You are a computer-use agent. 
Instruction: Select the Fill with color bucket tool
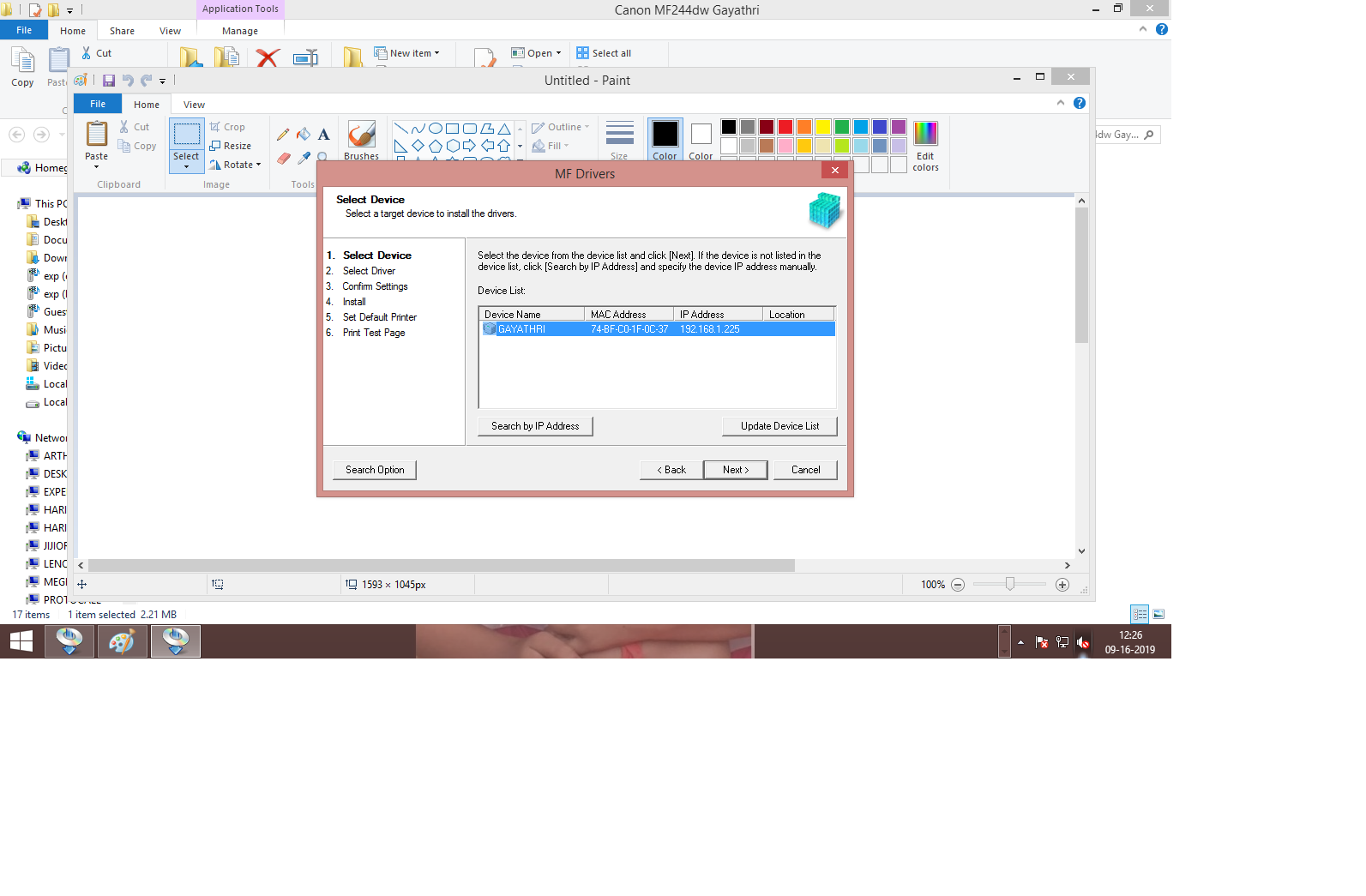pos(304,135)
